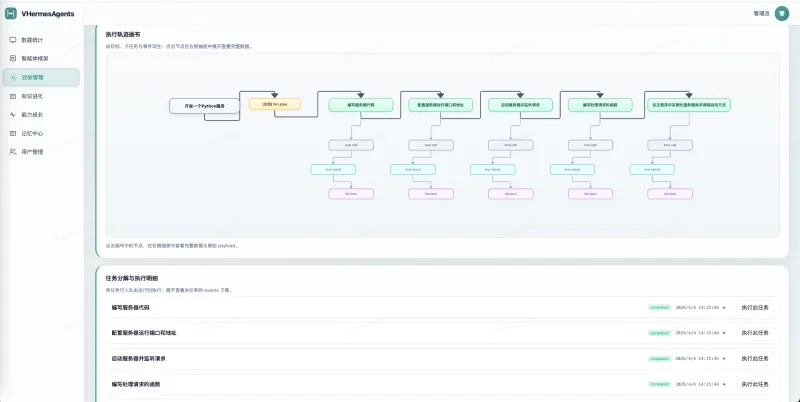Click the 用户管理 people icon
Image resolution: width=800 pixels, height=402 pixels.
pyautogui.click(x=13, y=152)
